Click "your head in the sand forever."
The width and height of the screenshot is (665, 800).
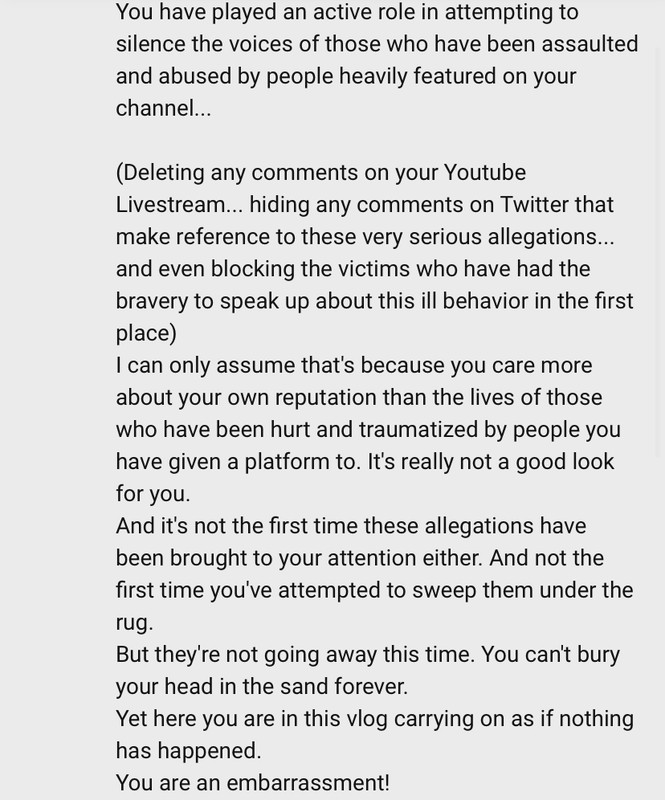pyautogui.click(x=262, y=687)
